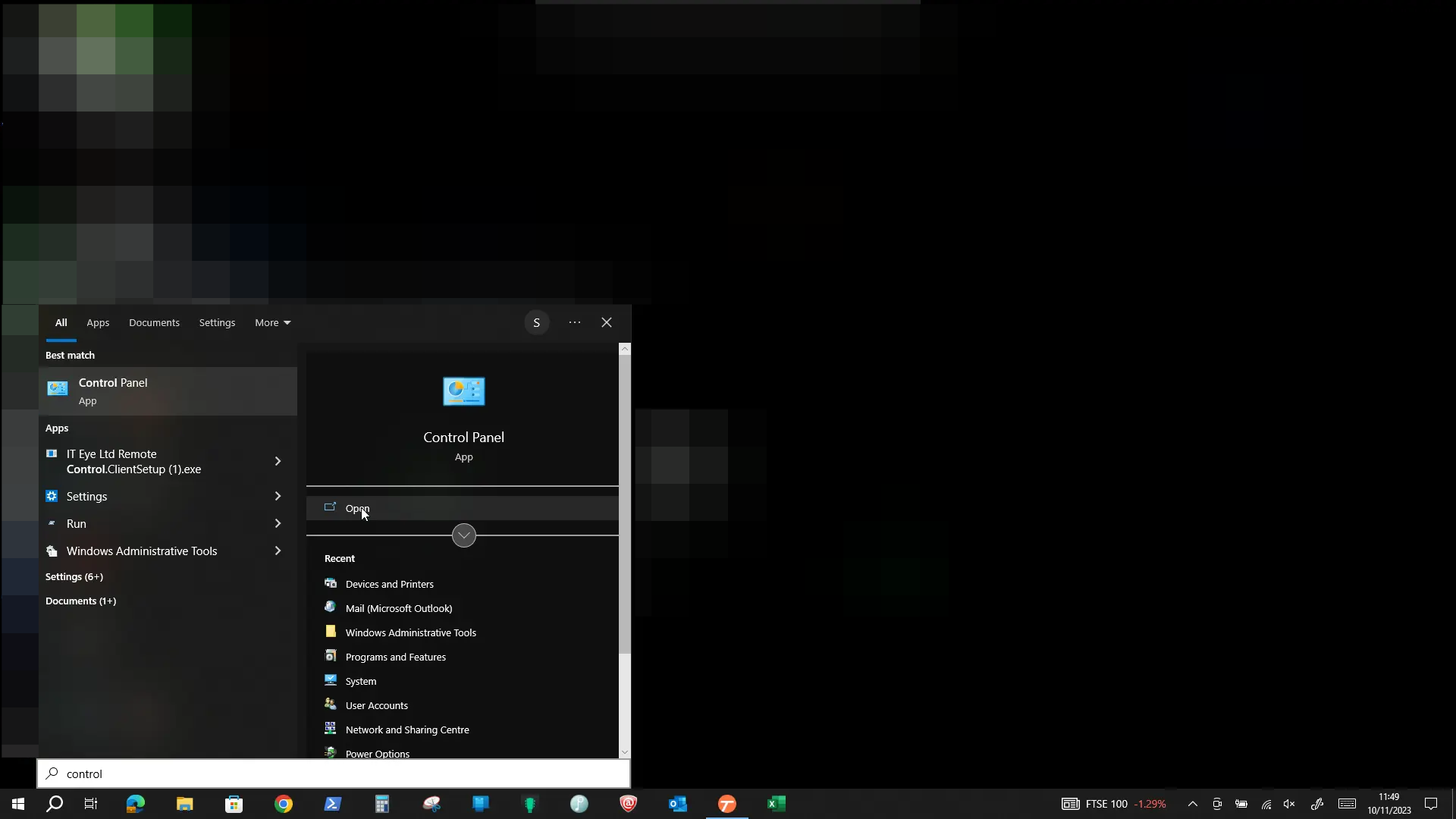
Task: Click the muted volume tray icon
Action: pyautogui.click(x=1289, y=804)
